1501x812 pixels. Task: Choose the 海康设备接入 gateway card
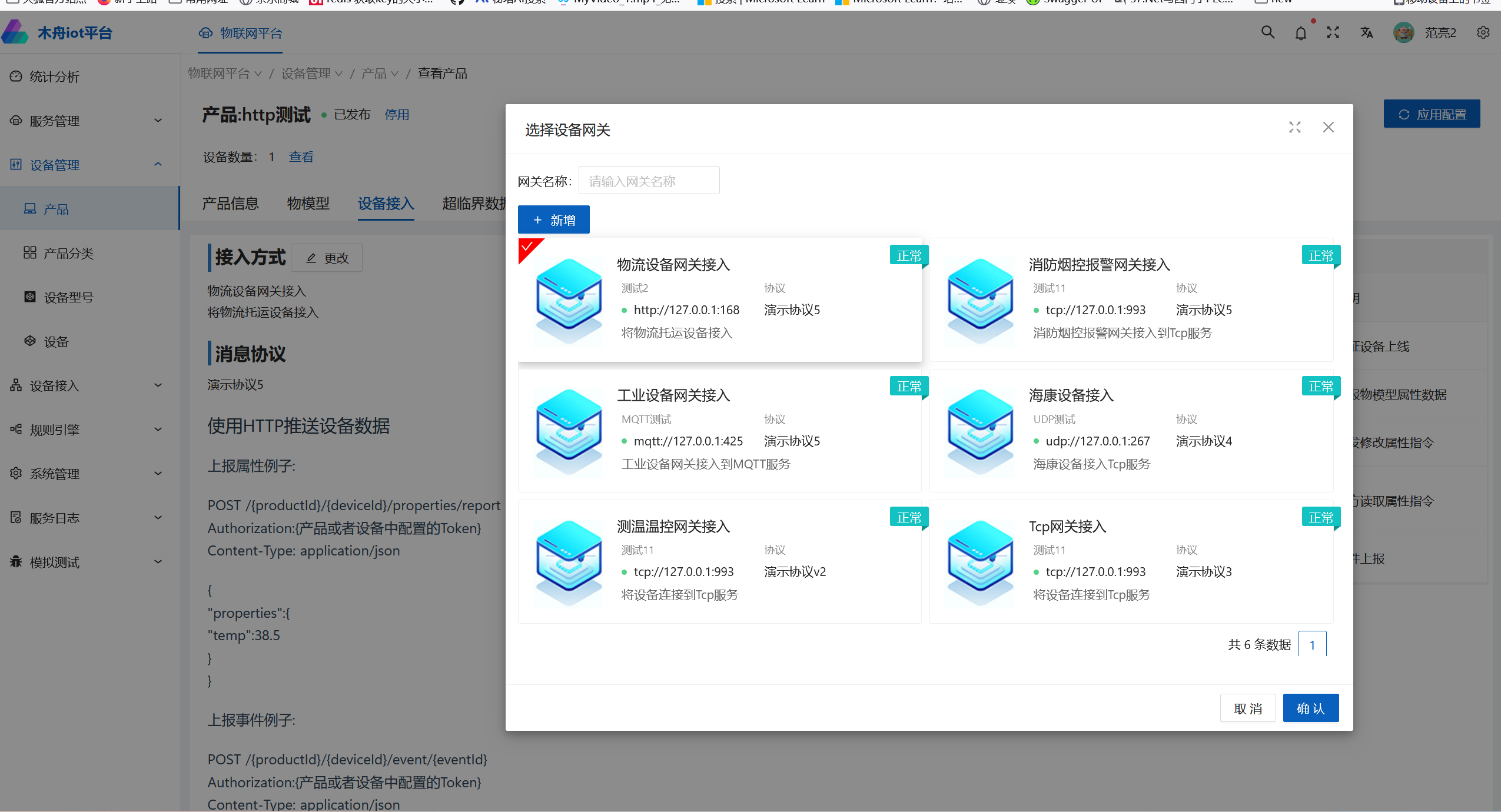coord(1131,431)
